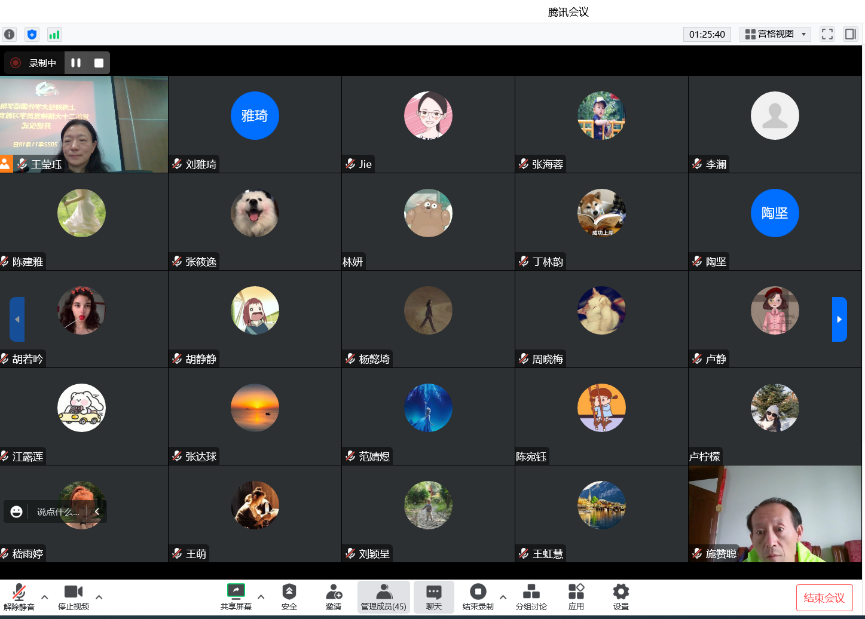Viewport: 865px width, 619px height.
Task: Click the red end meeting button
Action: [824, 598]
